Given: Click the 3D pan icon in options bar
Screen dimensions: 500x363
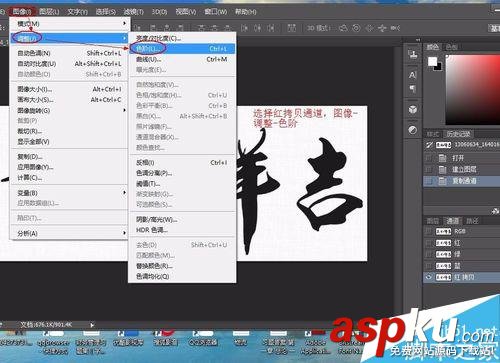Looking at the screenshot, I should [x=369, y=28].
